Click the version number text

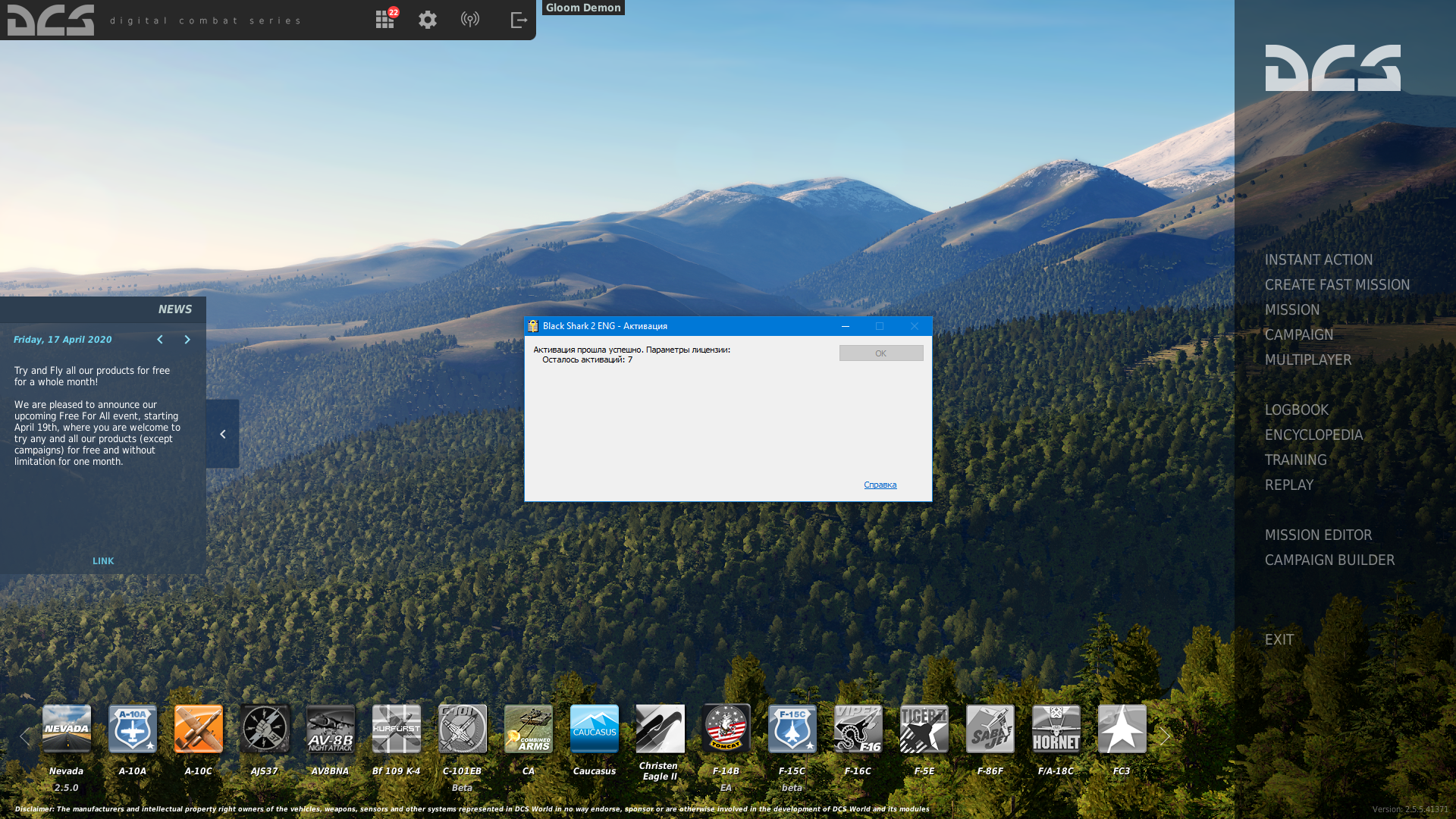click(1410, 809)
